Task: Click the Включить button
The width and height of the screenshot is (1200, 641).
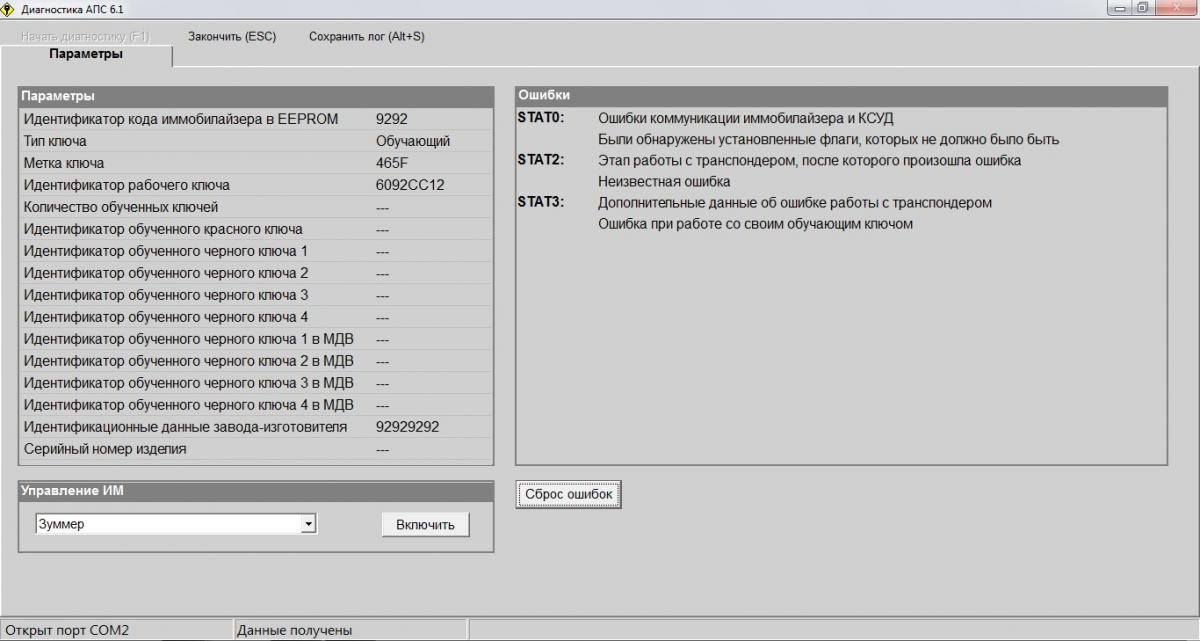Action: pyautogui.click(x=425, y=524)
